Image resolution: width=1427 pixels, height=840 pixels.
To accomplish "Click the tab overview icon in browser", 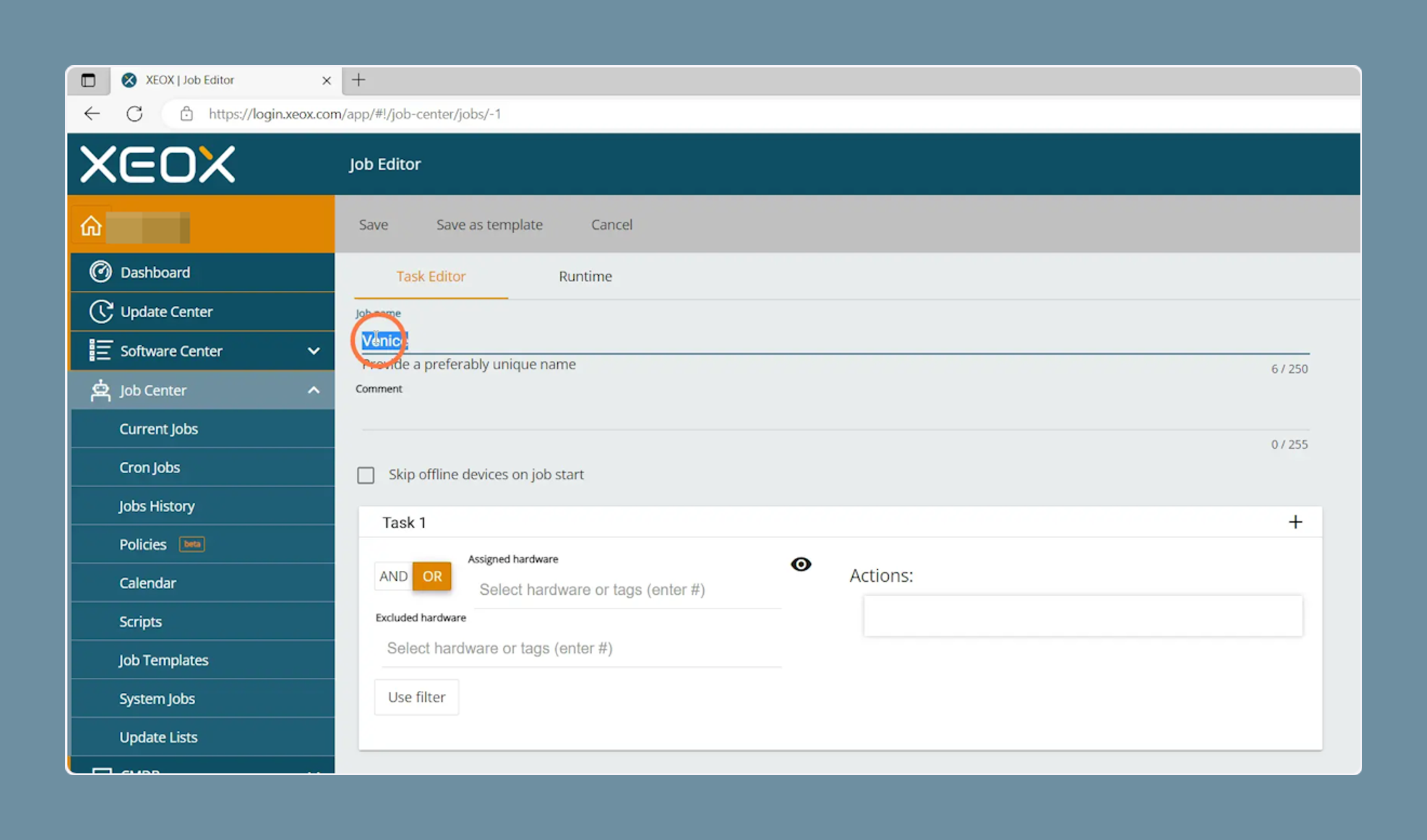I will coord(88,80).
